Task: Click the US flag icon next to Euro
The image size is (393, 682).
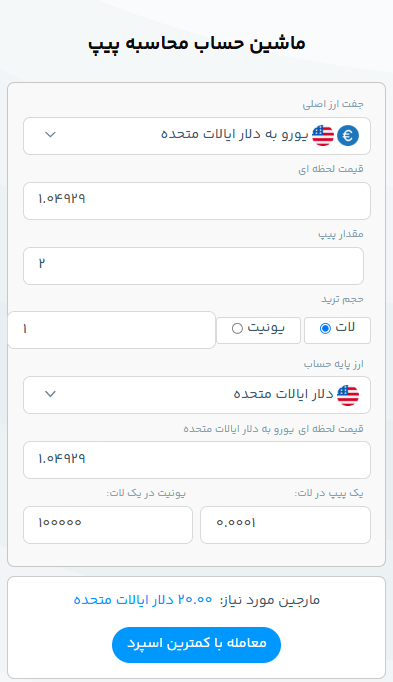Action: 323,135
